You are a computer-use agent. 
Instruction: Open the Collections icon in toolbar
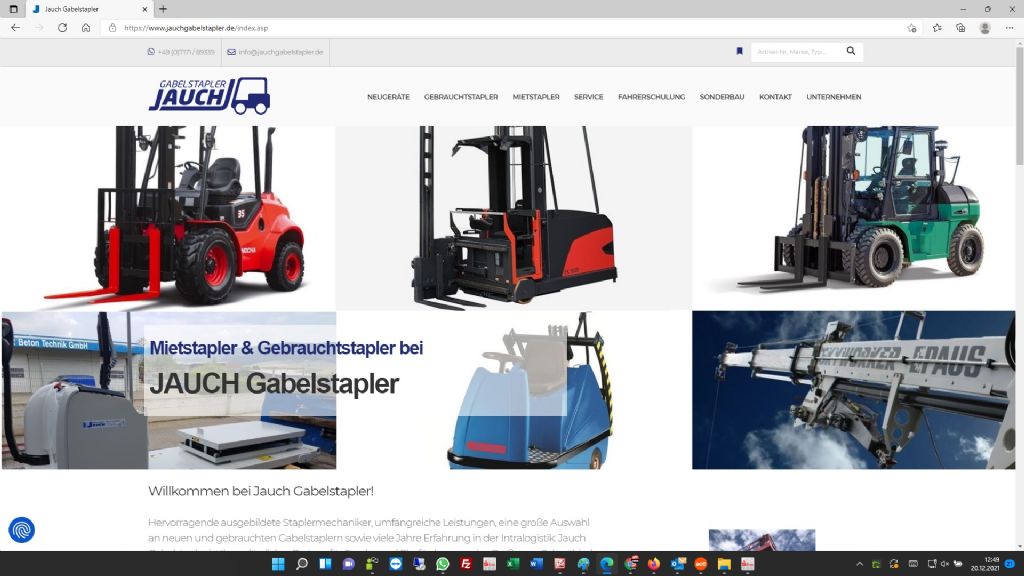pos(961,28)
